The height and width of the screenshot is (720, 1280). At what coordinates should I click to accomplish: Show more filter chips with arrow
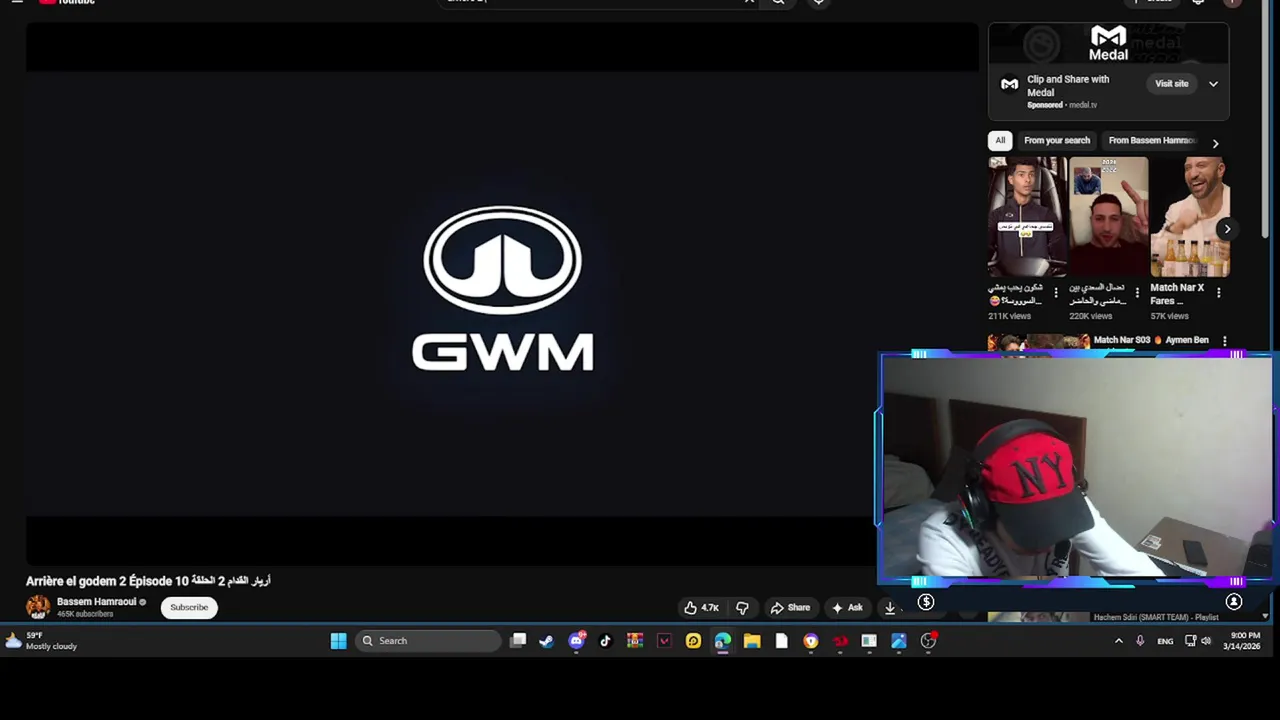[1215, 143]
